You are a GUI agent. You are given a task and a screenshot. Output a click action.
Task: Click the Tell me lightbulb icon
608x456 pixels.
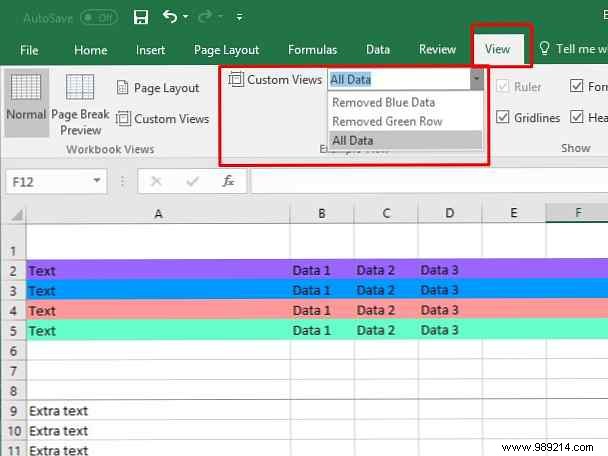click(x=544, y=49)
